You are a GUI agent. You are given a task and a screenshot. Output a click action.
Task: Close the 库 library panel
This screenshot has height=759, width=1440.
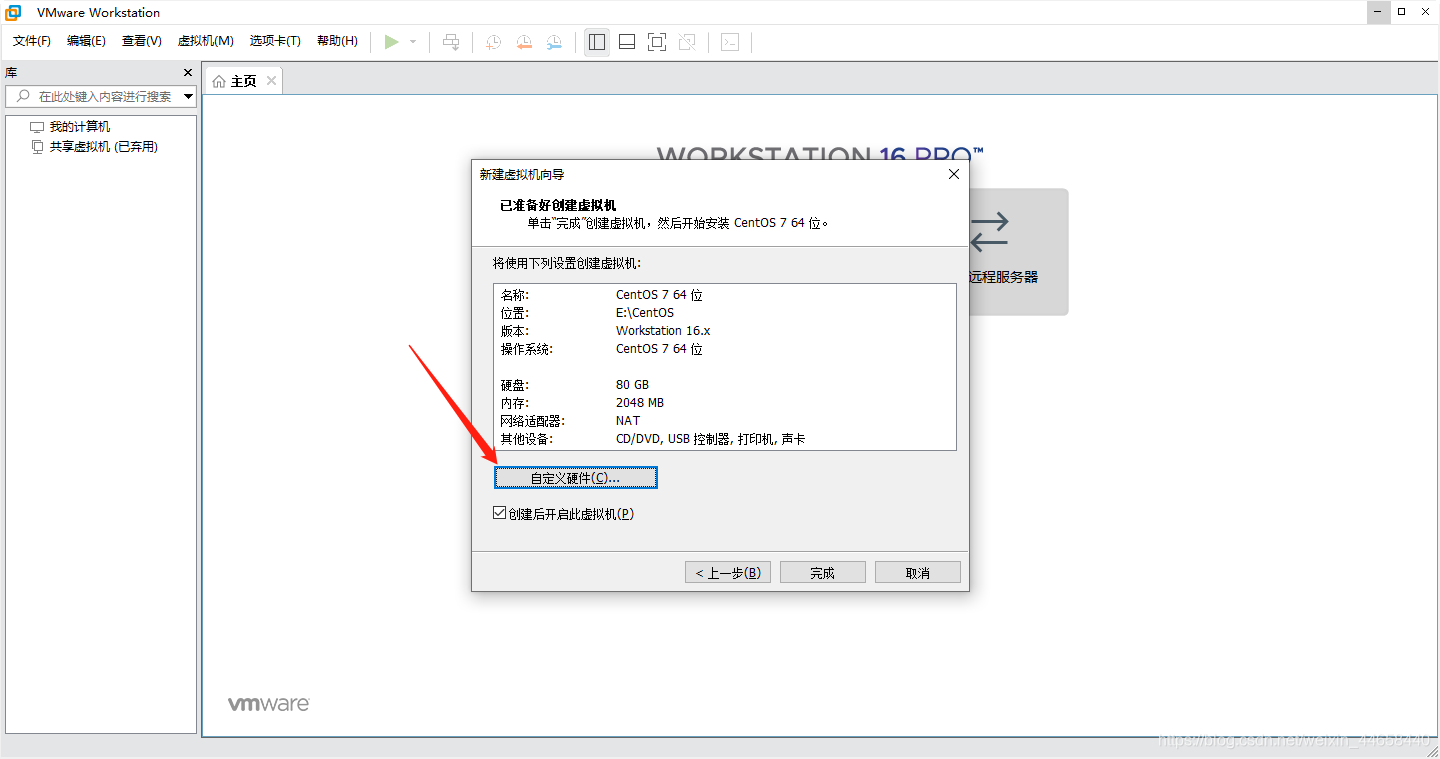188,73
